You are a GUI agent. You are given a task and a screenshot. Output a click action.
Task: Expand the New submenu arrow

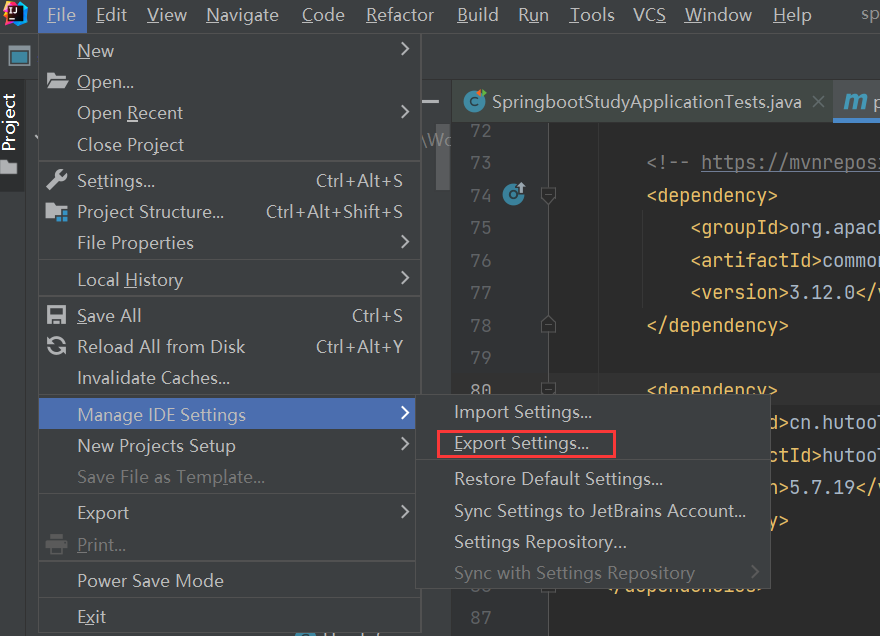[x=405, y=49]
